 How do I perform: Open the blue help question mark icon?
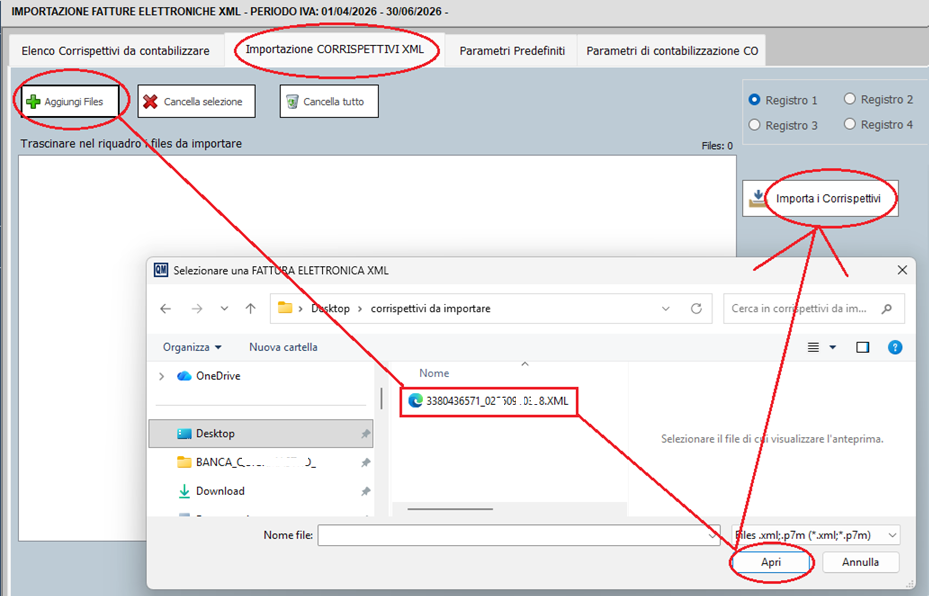pos(895,347)
